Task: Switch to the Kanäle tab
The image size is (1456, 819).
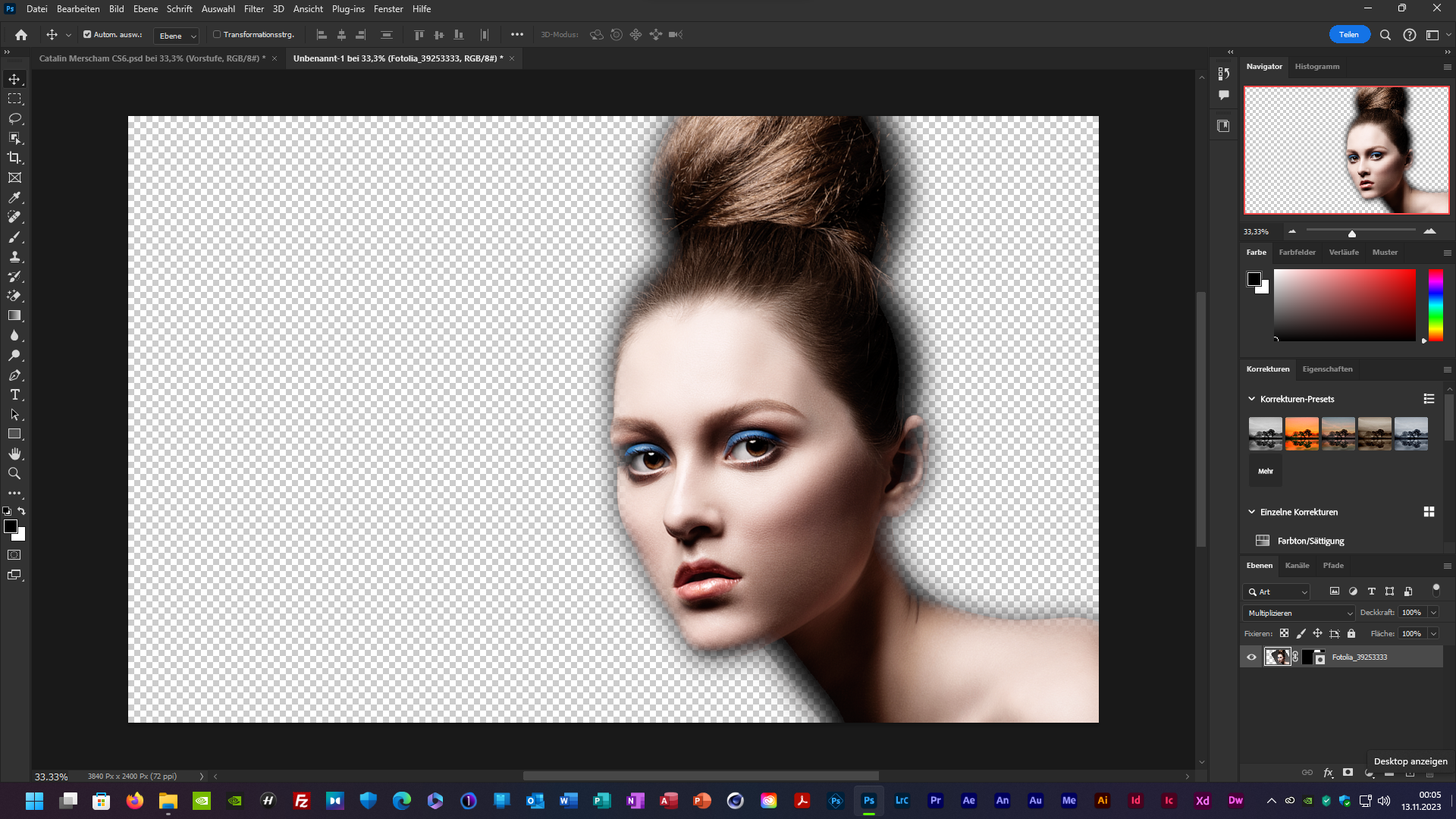Action: (1297, 566)
